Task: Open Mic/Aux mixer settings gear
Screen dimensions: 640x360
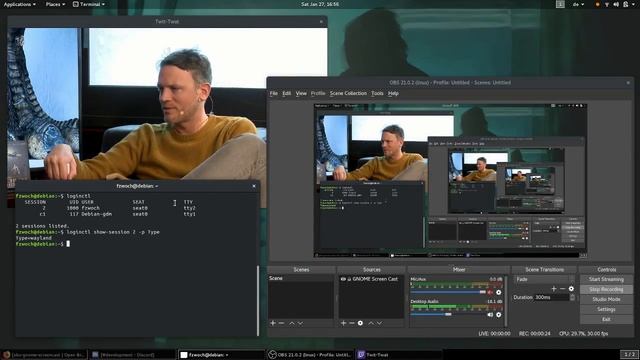Action: [x=499, y=292]
